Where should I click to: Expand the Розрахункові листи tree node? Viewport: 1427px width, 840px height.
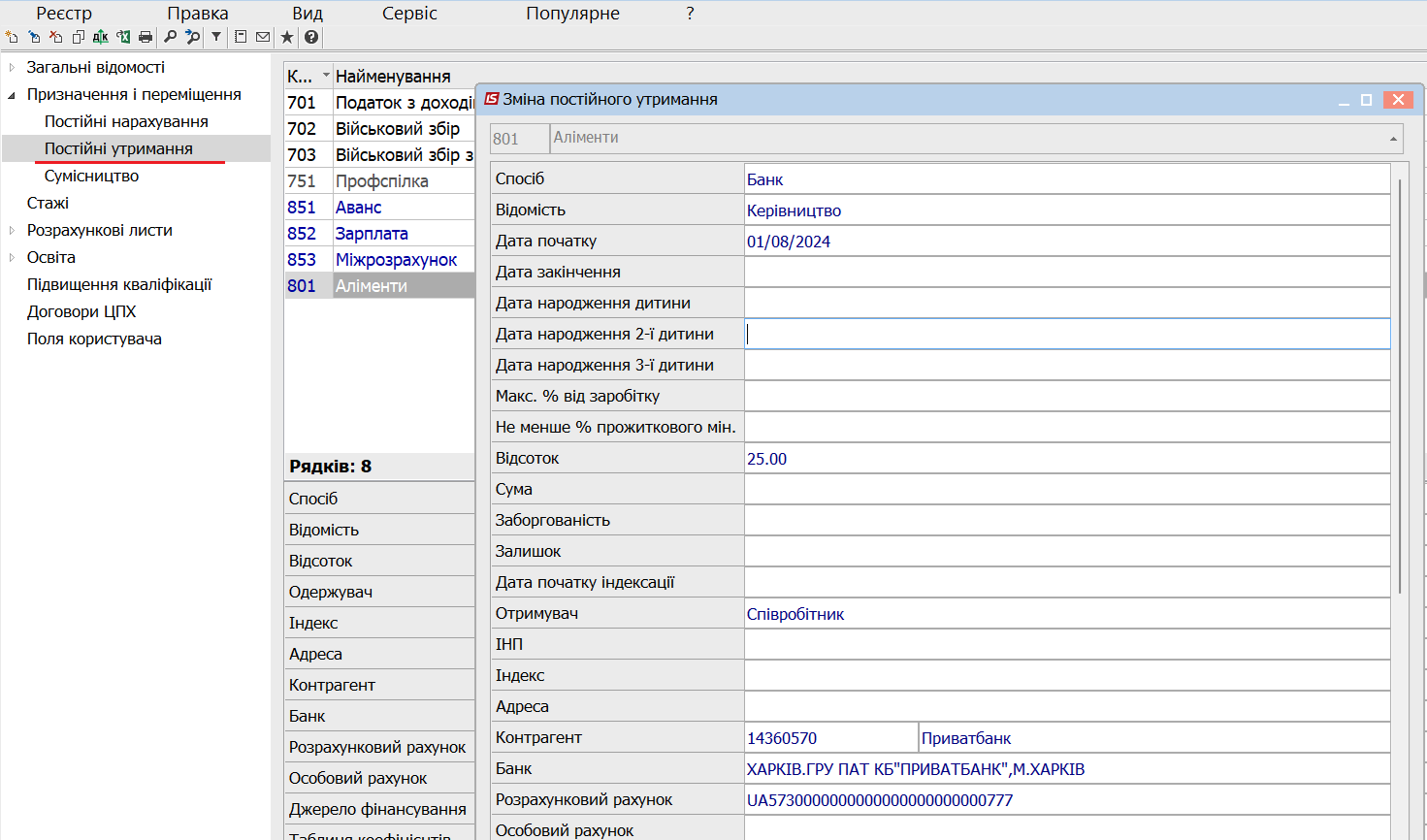pyautogui.click(x=12, y=231)
